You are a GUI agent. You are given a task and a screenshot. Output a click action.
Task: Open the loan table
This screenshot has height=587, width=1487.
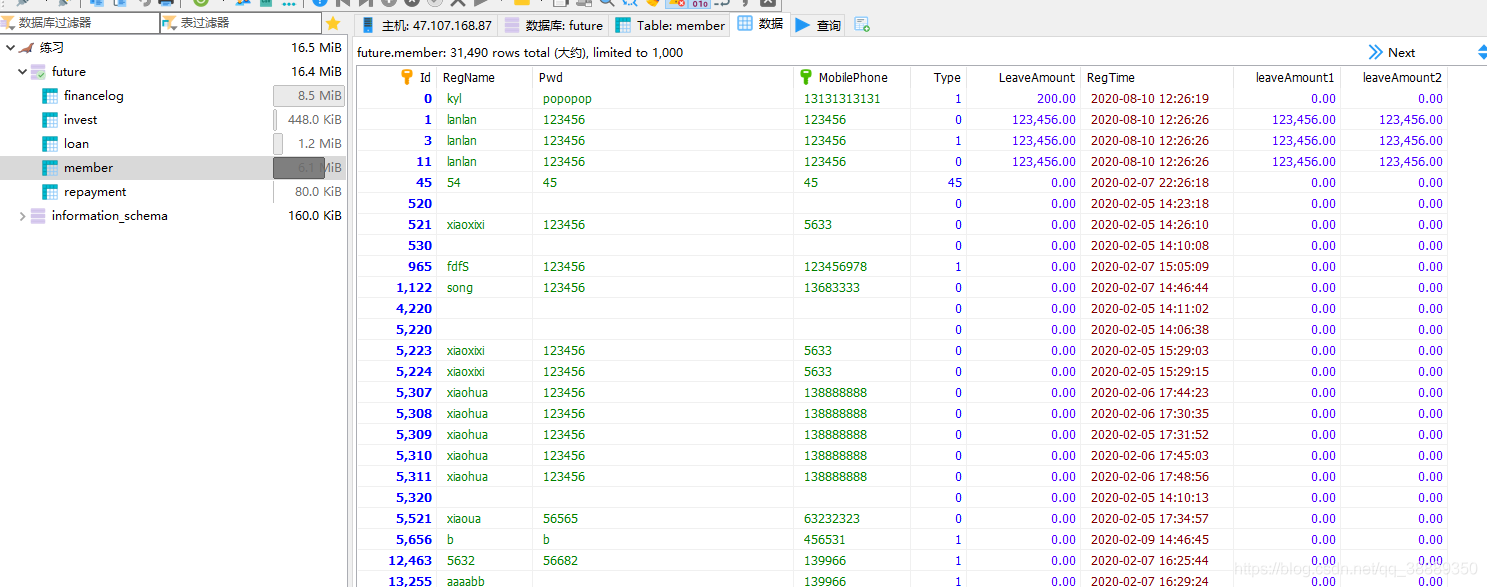[x=76, y=144]
